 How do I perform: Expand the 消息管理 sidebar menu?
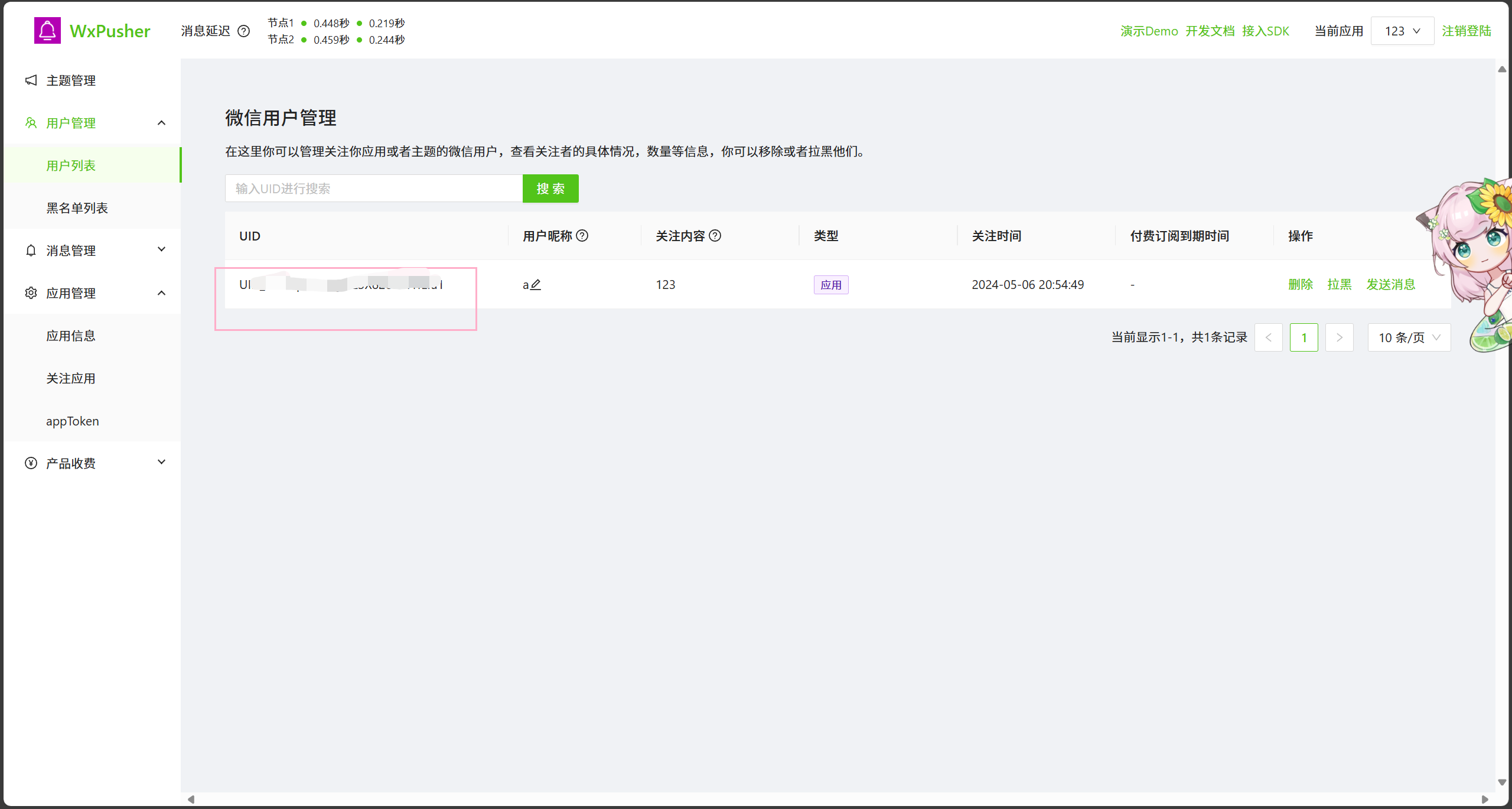pyautogui.click(x=161, y=250)
